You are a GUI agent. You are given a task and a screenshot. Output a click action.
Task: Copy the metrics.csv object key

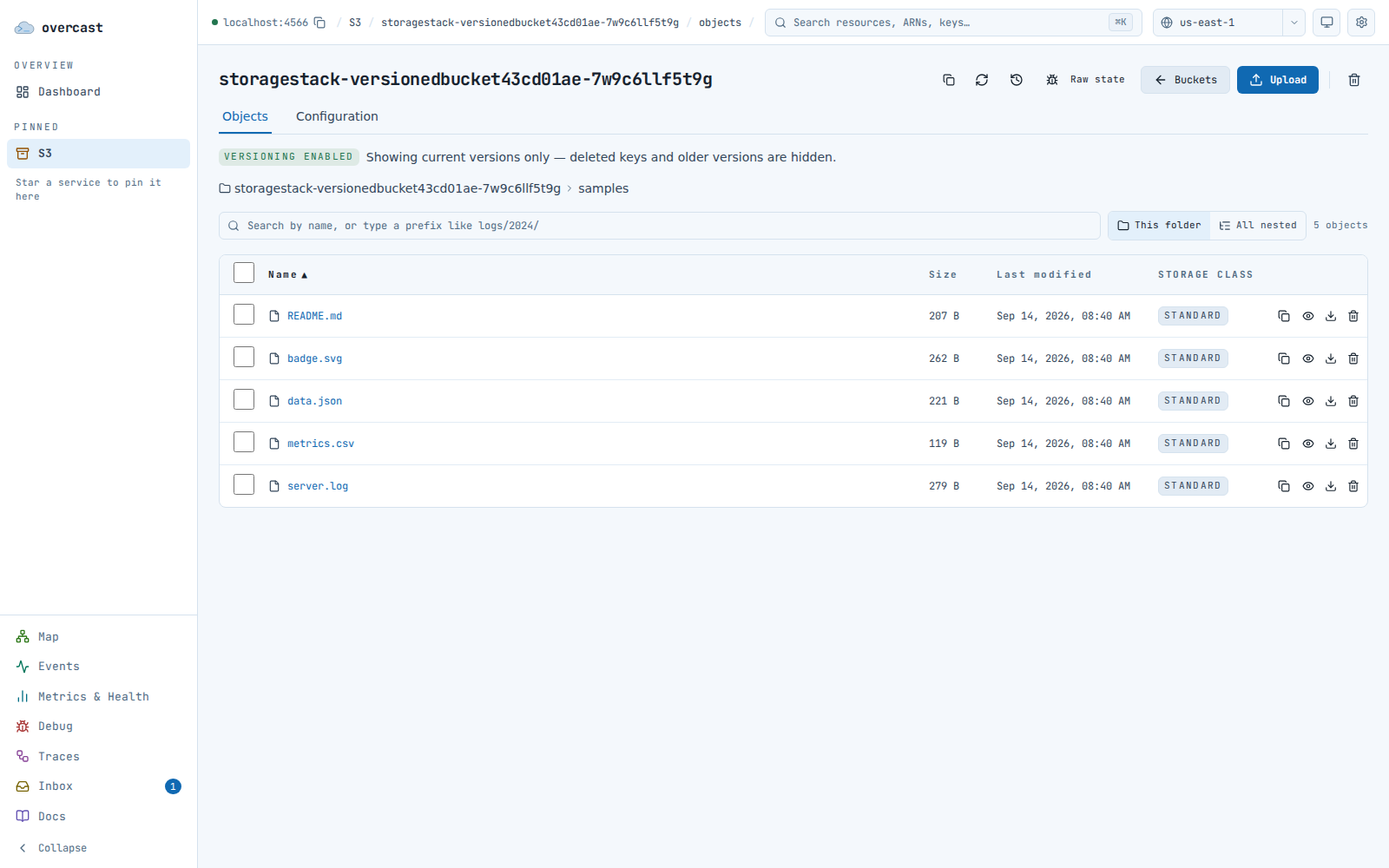pos(1284,444)
